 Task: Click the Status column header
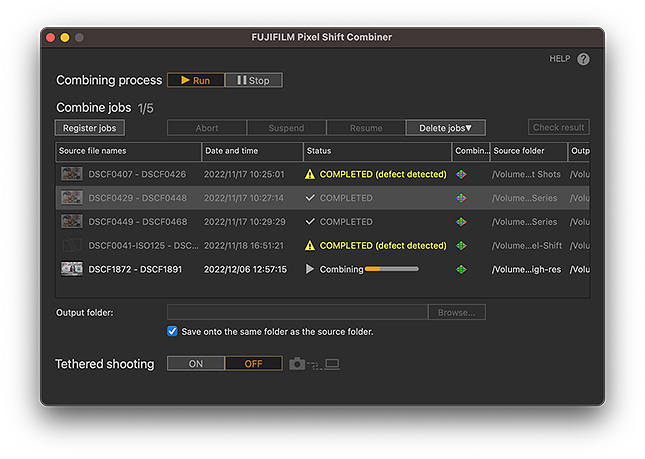tap(377, 151)
